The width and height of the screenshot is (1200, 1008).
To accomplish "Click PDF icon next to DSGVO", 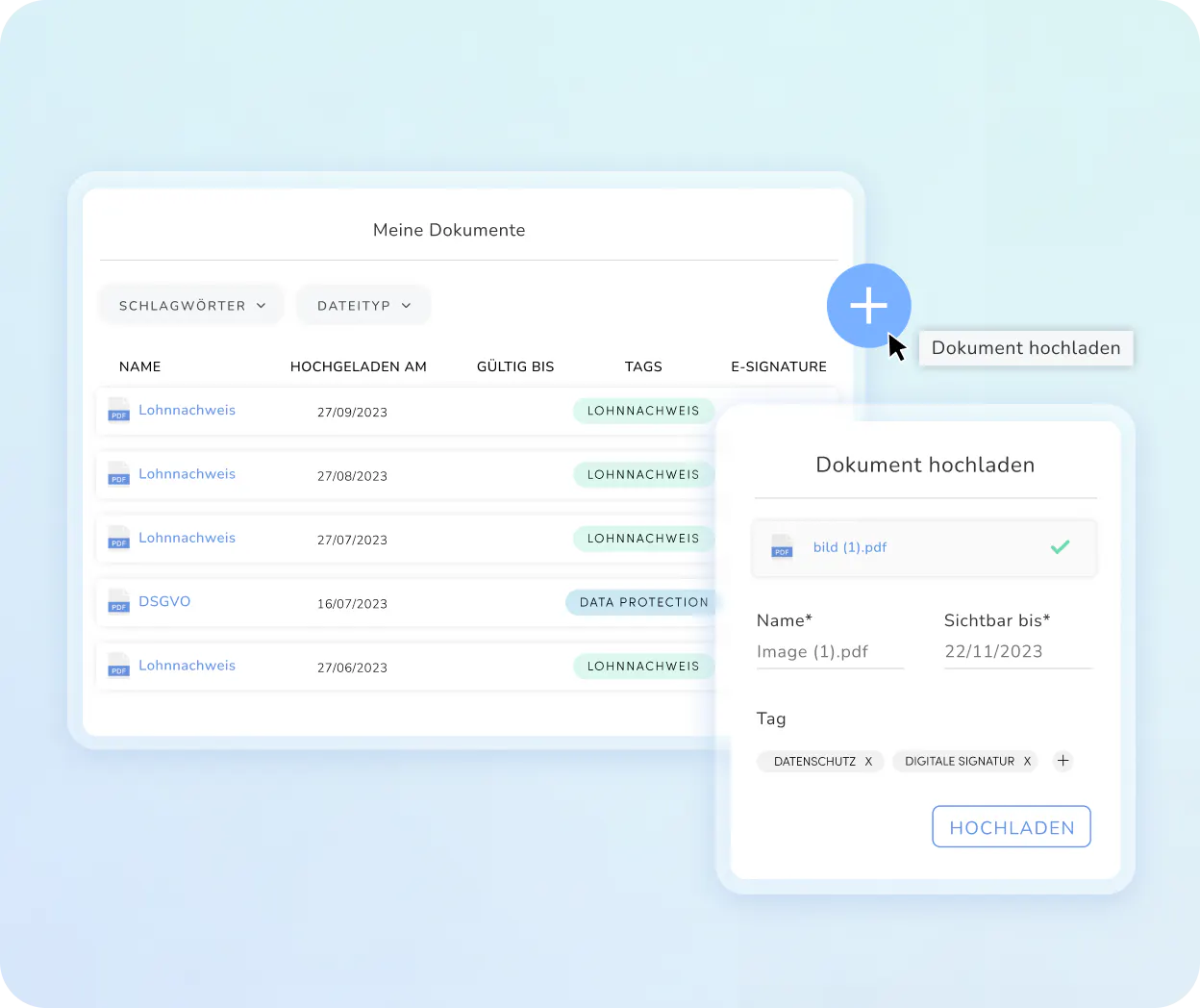I will click(118, 601).
